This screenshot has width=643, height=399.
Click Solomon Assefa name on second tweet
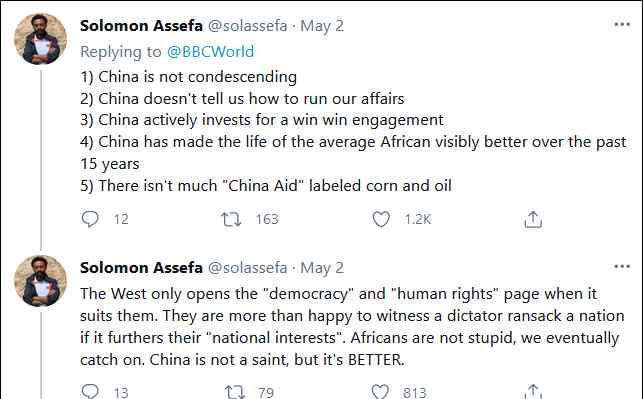click(x=141, y=267)
